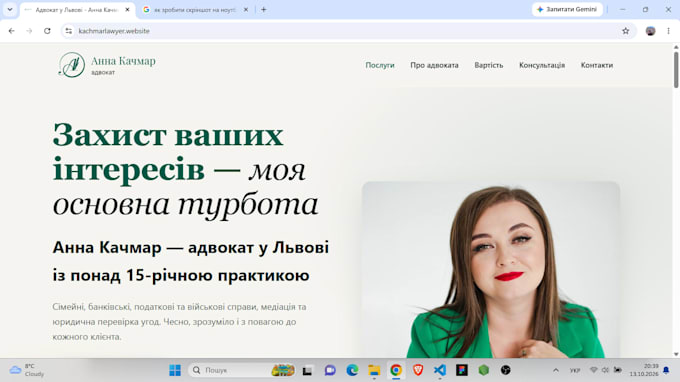Open the clock and date panel
This screenshot has width=680, height=382.
point(644,370)
